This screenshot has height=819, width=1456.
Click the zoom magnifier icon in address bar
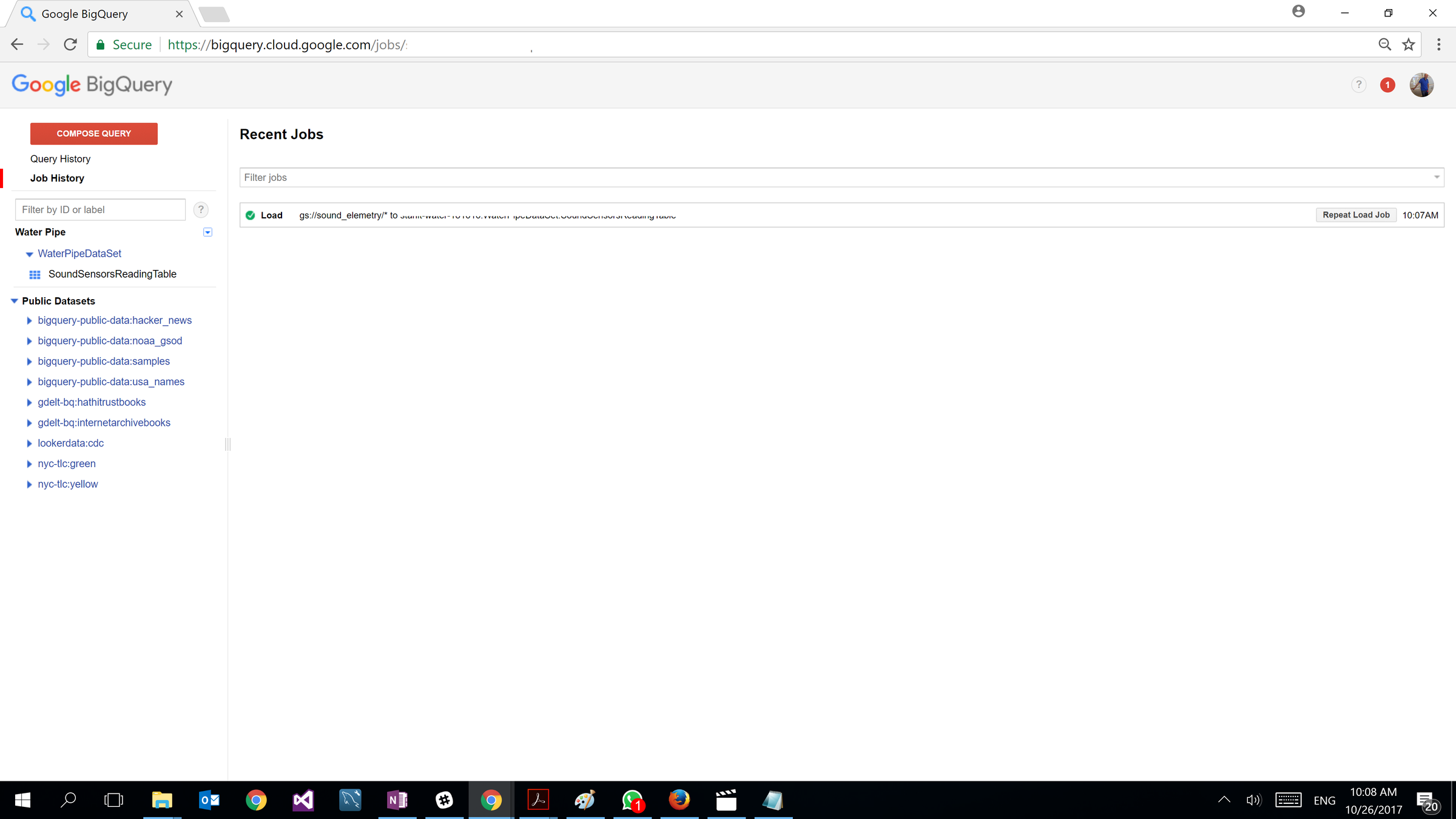click(x=1384, y=44)
